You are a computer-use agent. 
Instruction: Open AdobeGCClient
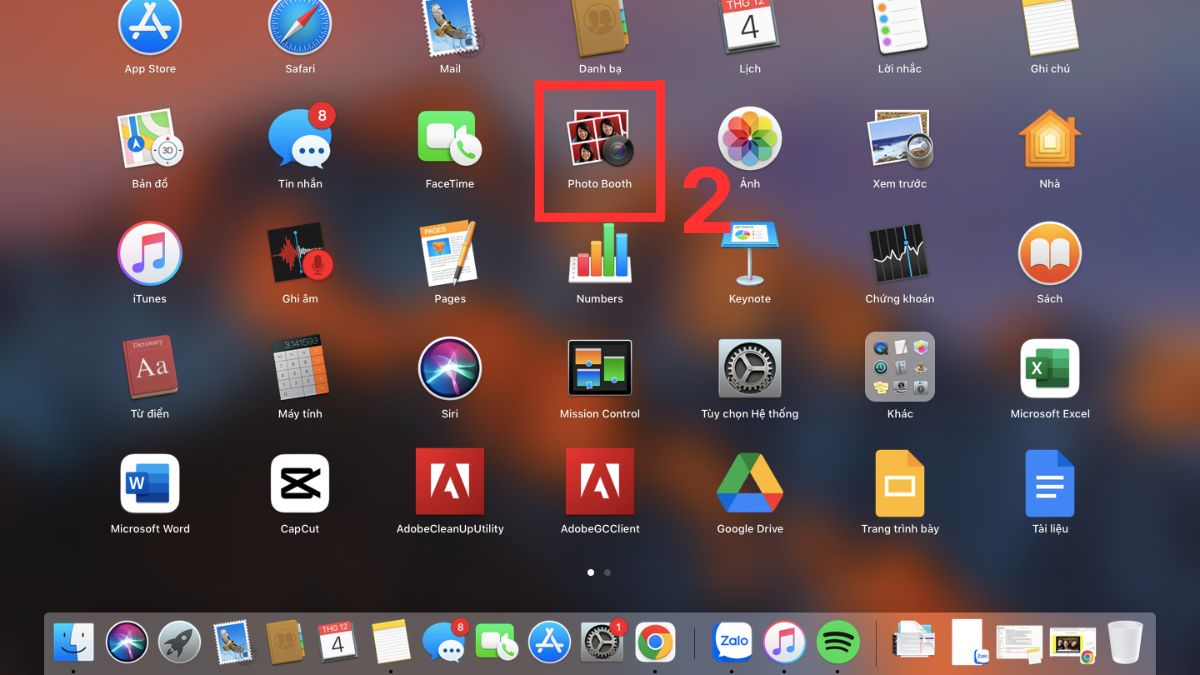(600, 481)
